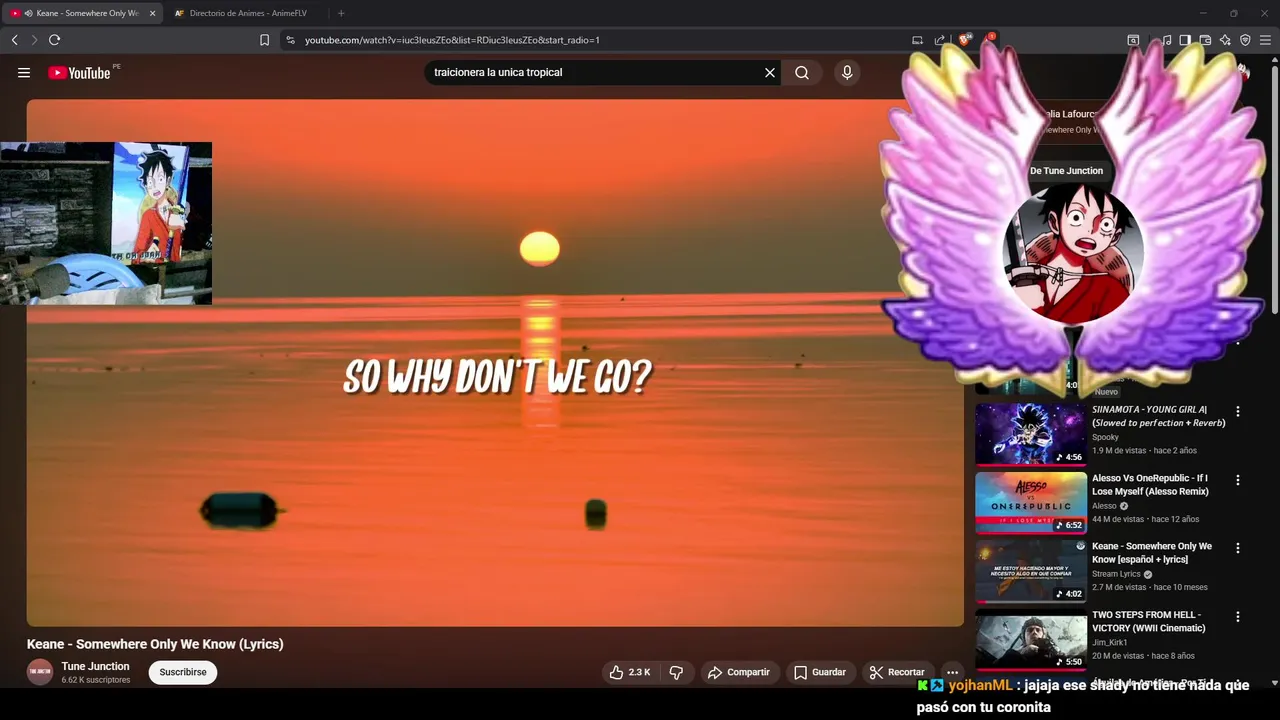Open the Stream Lyrics channel link
The width and height of the screenshot is (1280, 720).
tap(1116, 574)
